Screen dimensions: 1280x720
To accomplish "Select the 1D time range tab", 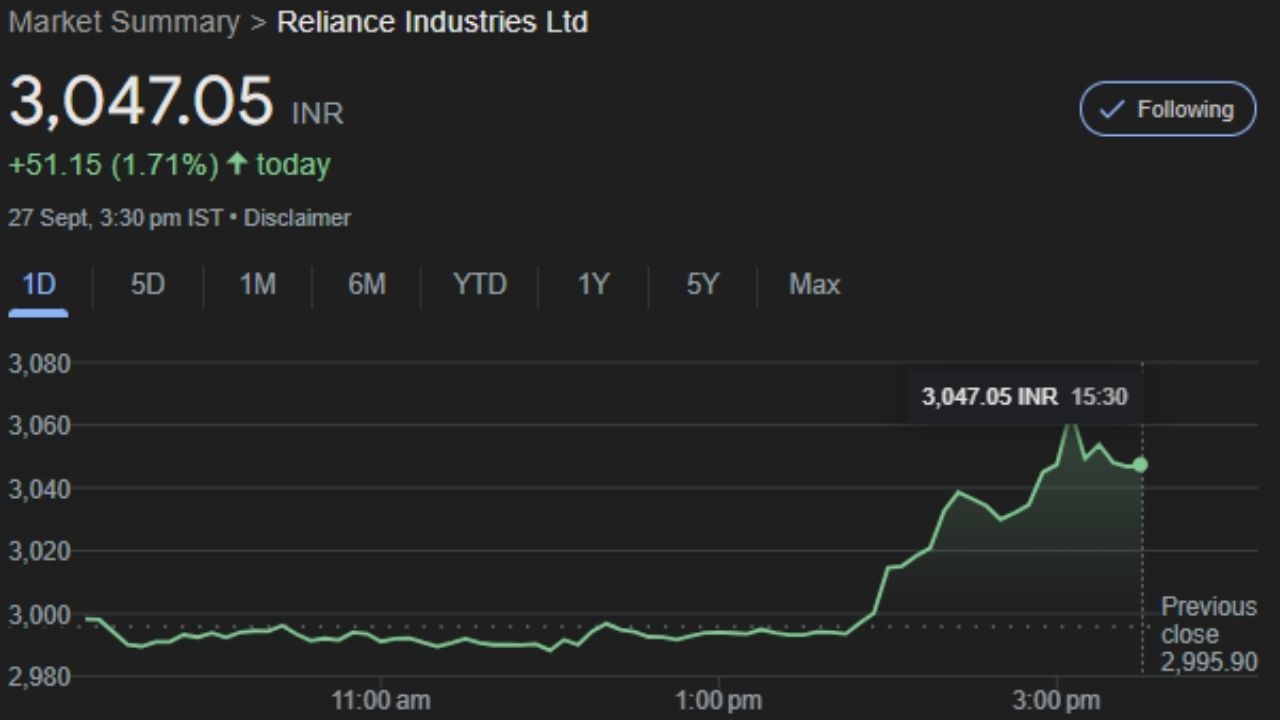I will click(x=38, y=285).
